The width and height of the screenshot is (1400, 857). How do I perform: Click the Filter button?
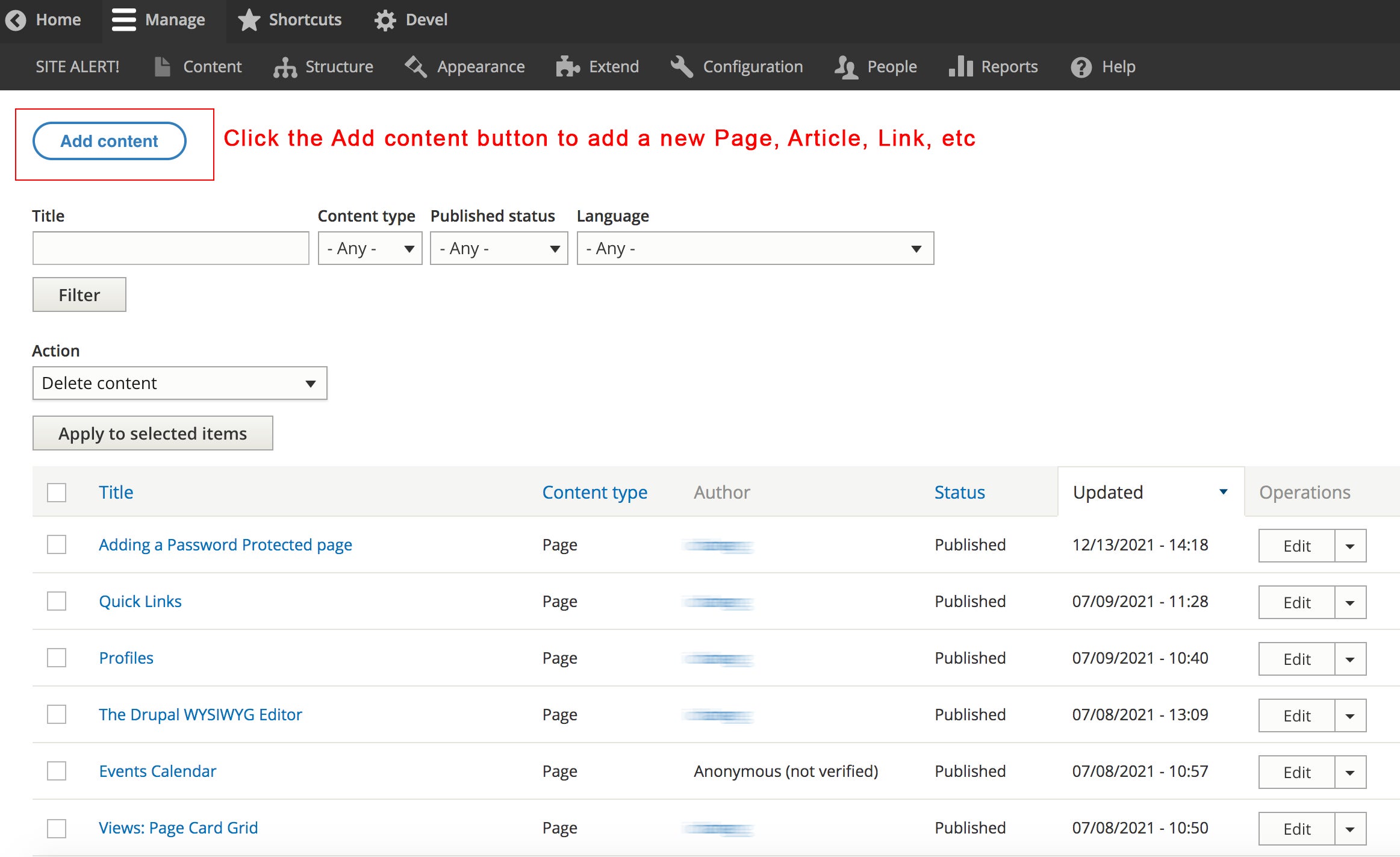[79, 294]
